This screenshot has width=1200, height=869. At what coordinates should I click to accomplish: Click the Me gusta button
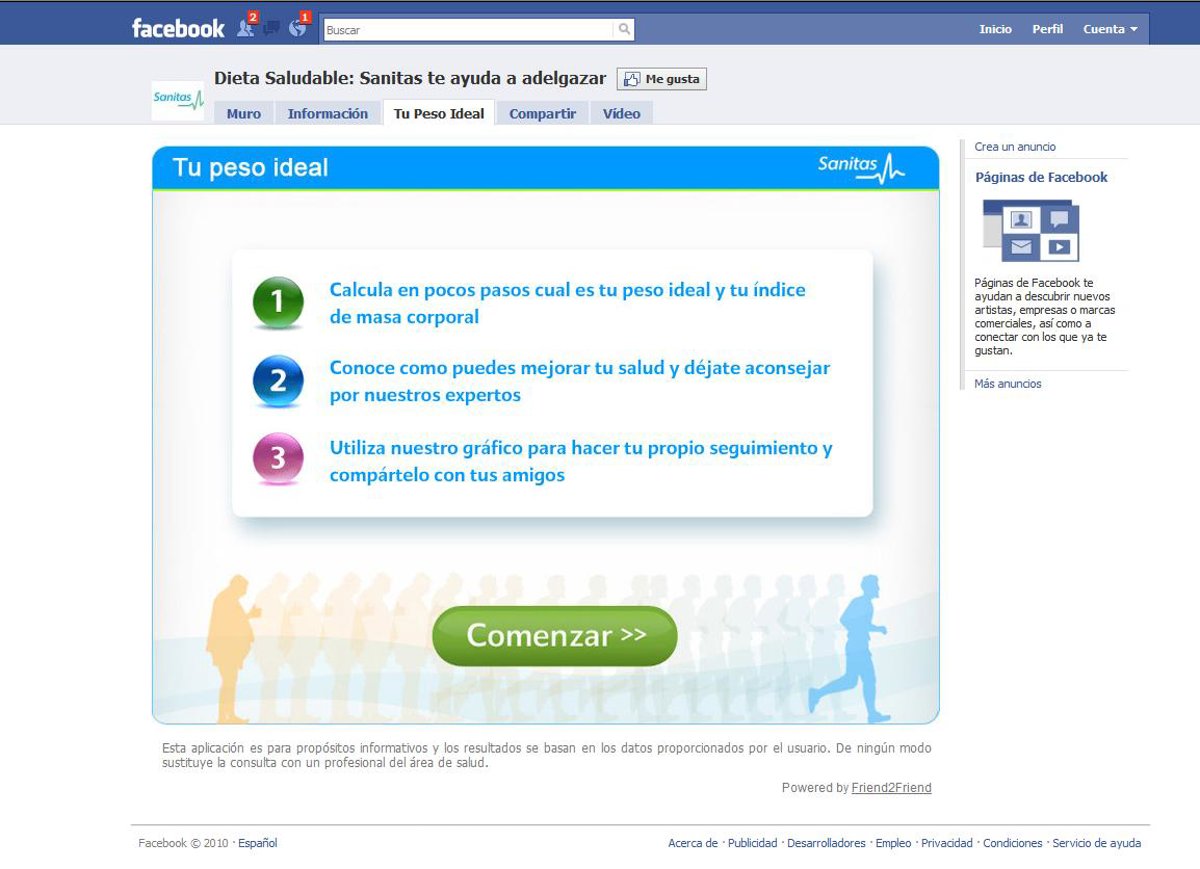pyautogui.click(x=662, y=79)
